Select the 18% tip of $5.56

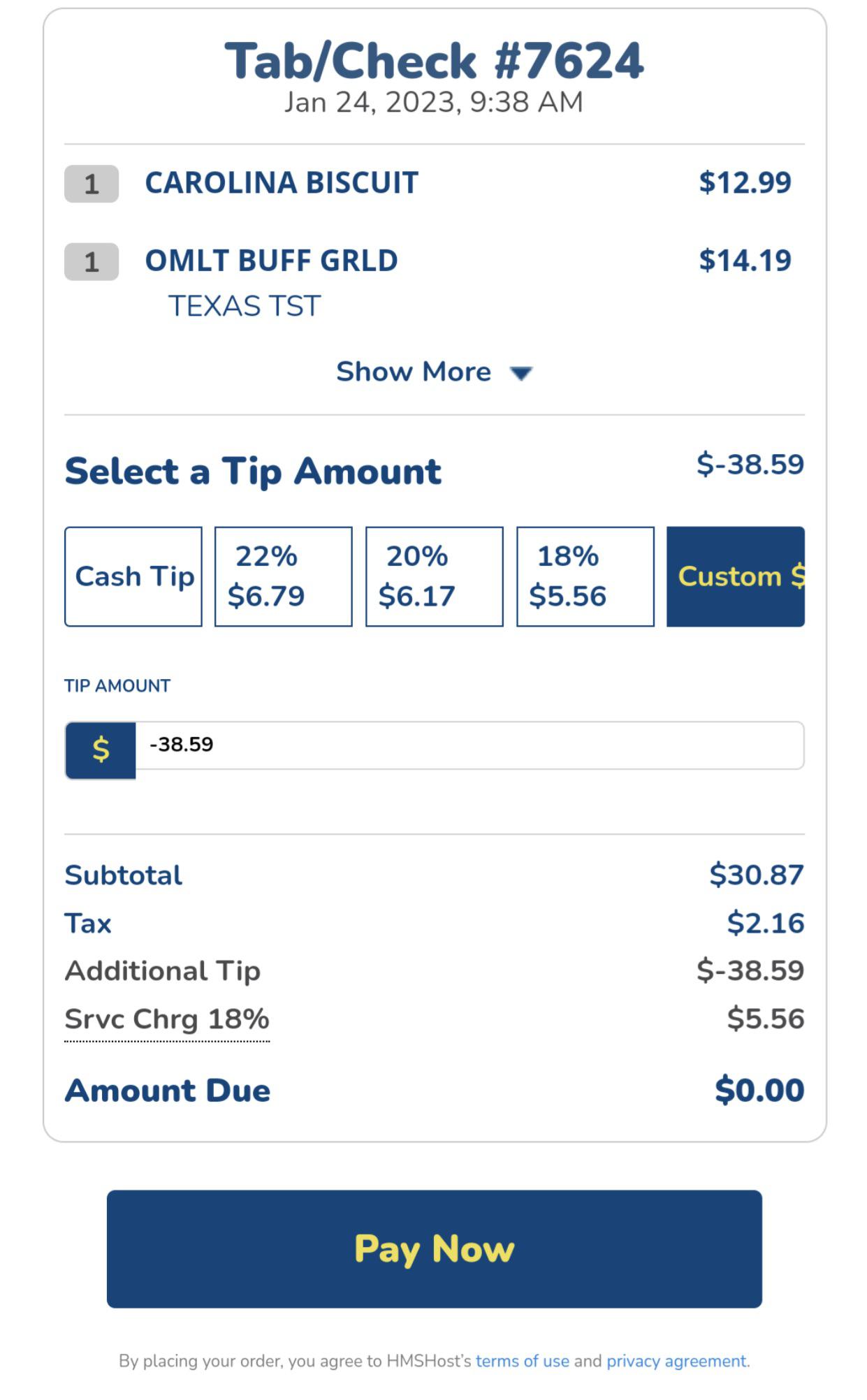pos(585,576)
